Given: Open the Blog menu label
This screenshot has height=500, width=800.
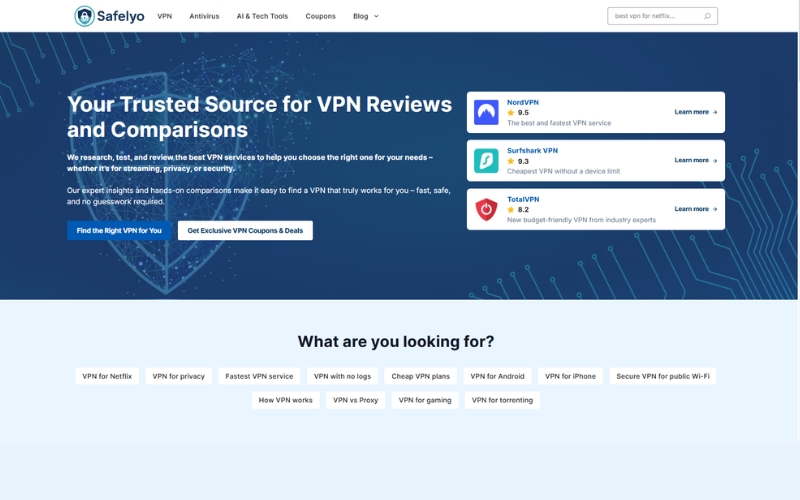Looking at the screenshot, I should pos(360,16).
